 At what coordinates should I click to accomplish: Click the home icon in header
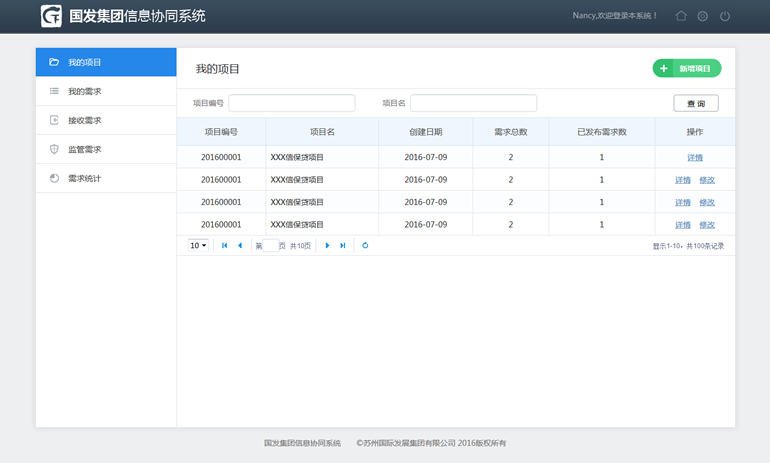[681, 16]
